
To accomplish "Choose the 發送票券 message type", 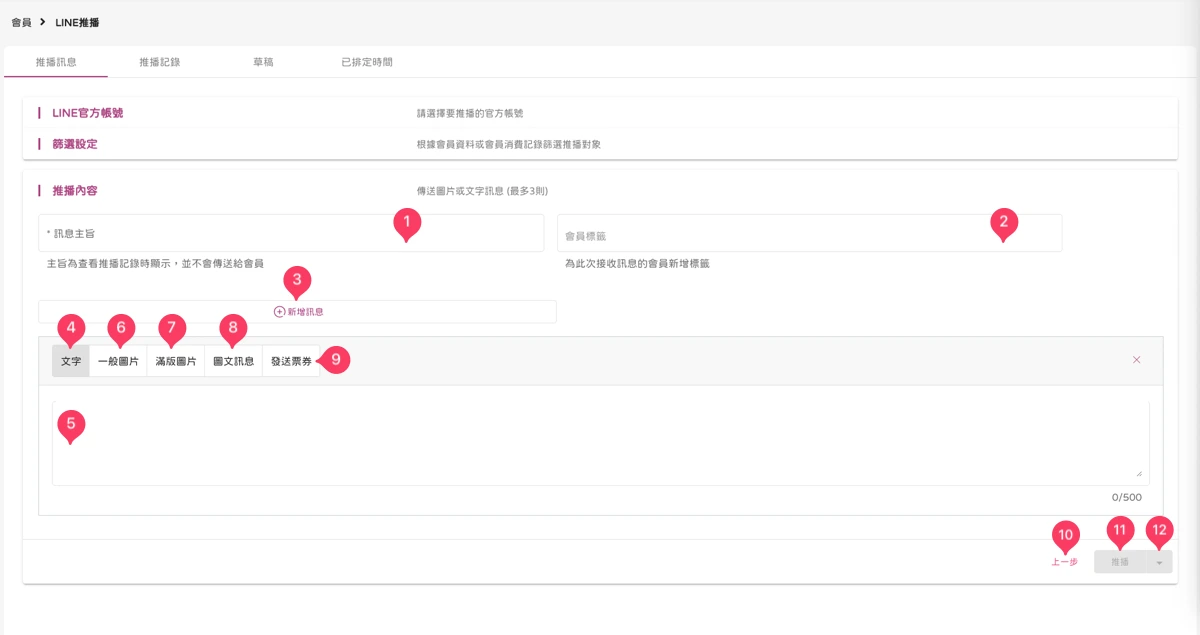I will [x=291, y=361].
